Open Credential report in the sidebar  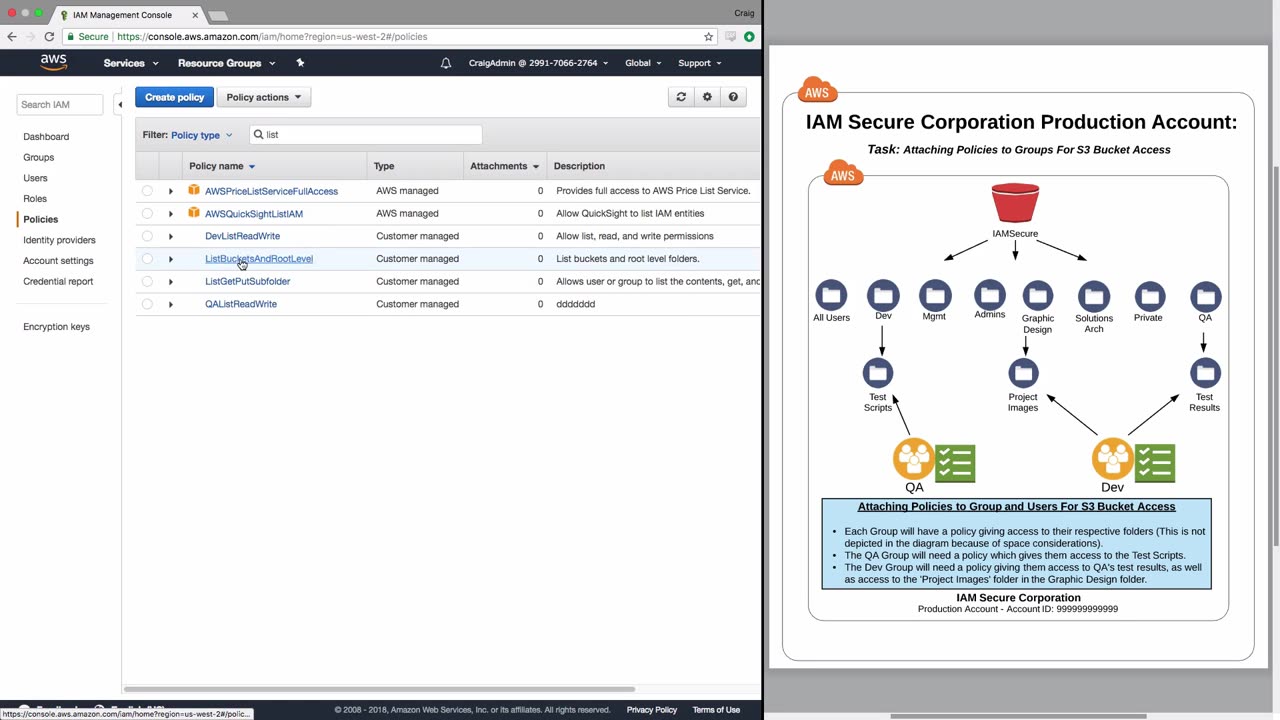click(x=58, y=281)
